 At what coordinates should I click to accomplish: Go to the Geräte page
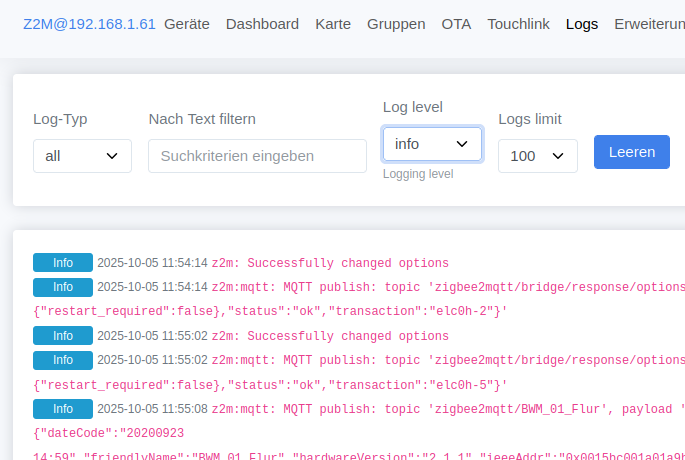(187, 24)
